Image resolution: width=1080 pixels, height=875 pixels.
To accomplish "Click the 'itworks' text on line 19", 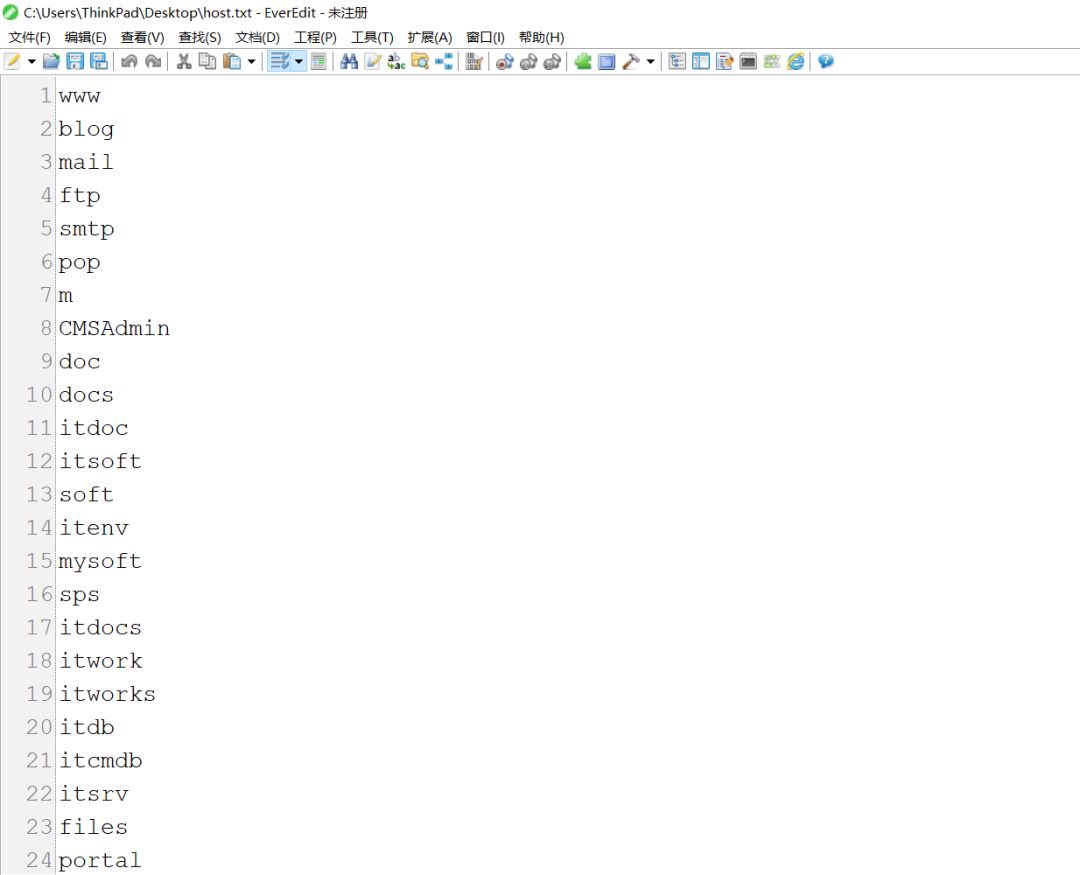I will point(107,694).
